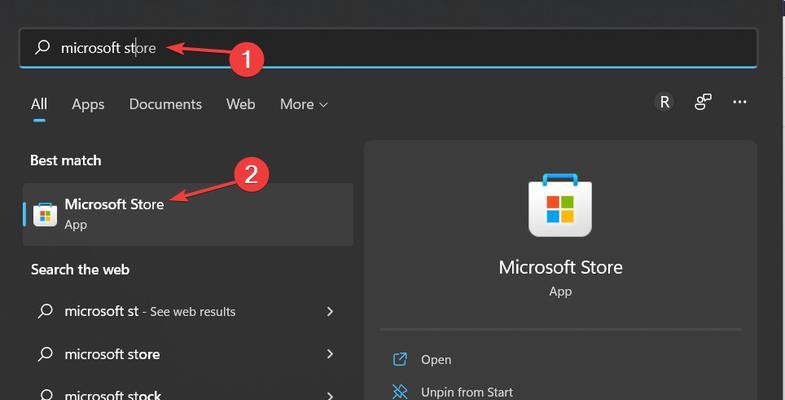Image resolution: width=785 pixels, height=400 pixels.
Task: Click large Microsoft Store icon in preview pane
Action: pyautogui.click(x=560, y=205)
